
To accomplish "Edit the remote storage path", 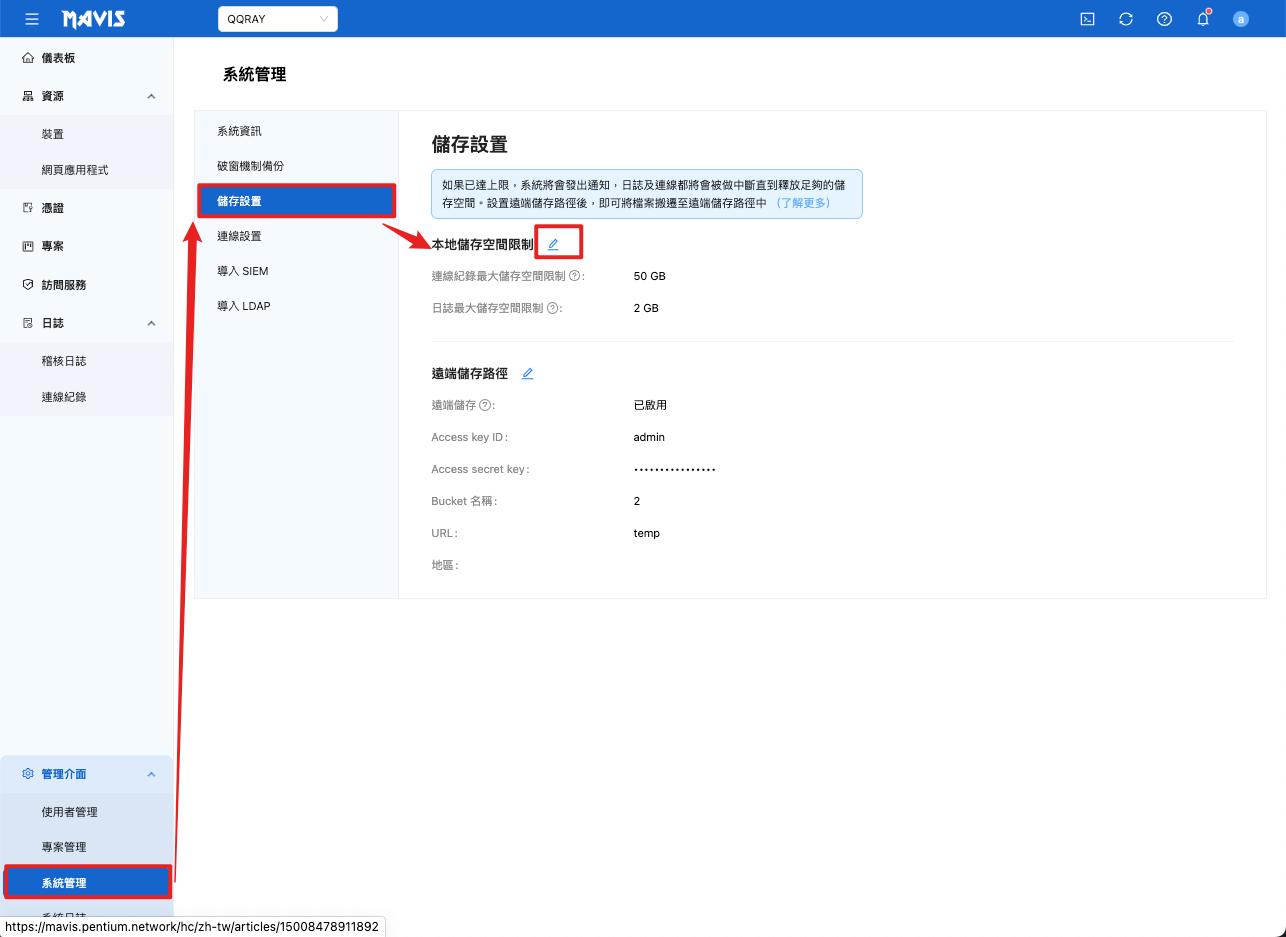I will pyautogui.click(x=528, y=373).
